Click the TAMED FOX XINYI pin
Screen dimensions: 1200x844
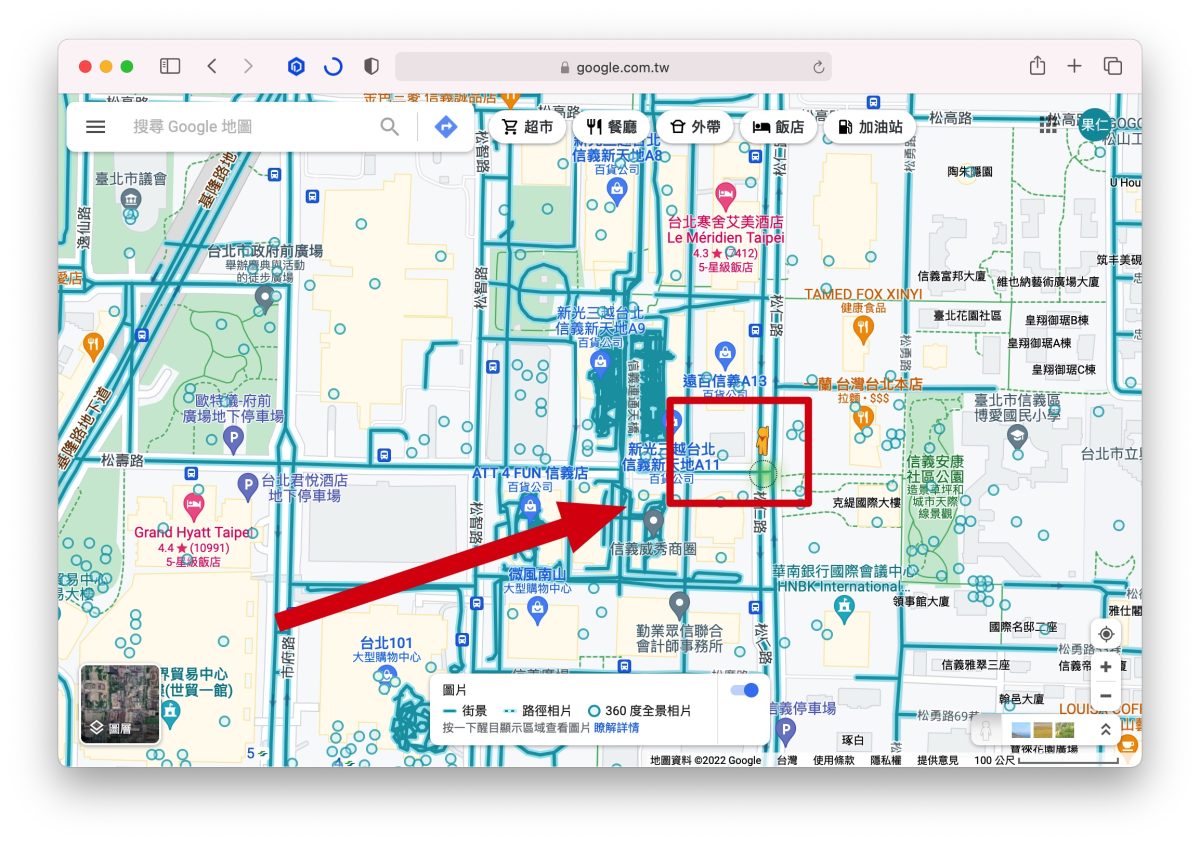(861, 329)
